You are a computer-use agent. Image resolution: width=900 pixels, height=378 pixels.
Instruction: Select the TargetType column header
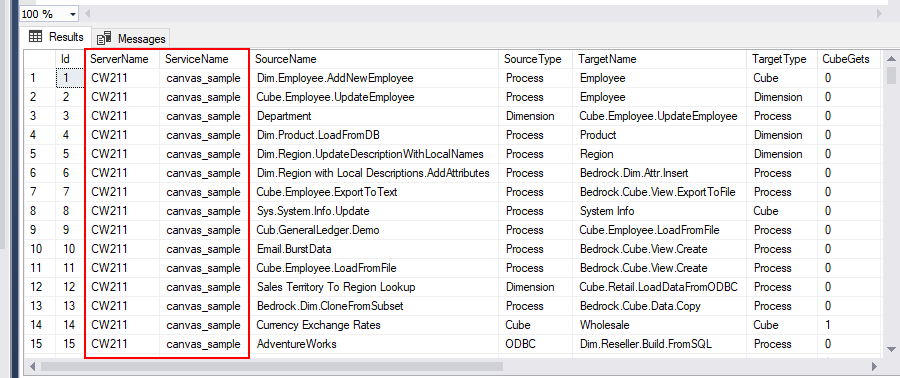782,59
